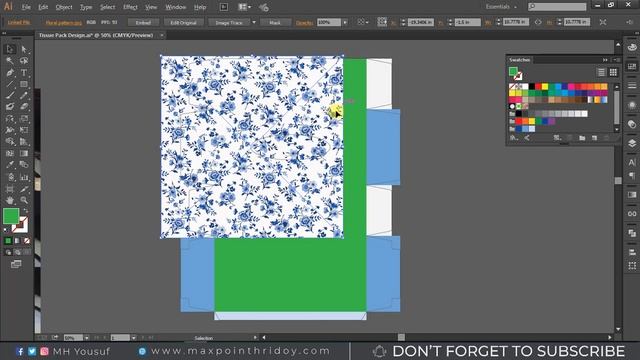Viewport: 640px width, 360px height.
Task: Open the opacity percentage dropdown
Action: click(x=345, y=22)
